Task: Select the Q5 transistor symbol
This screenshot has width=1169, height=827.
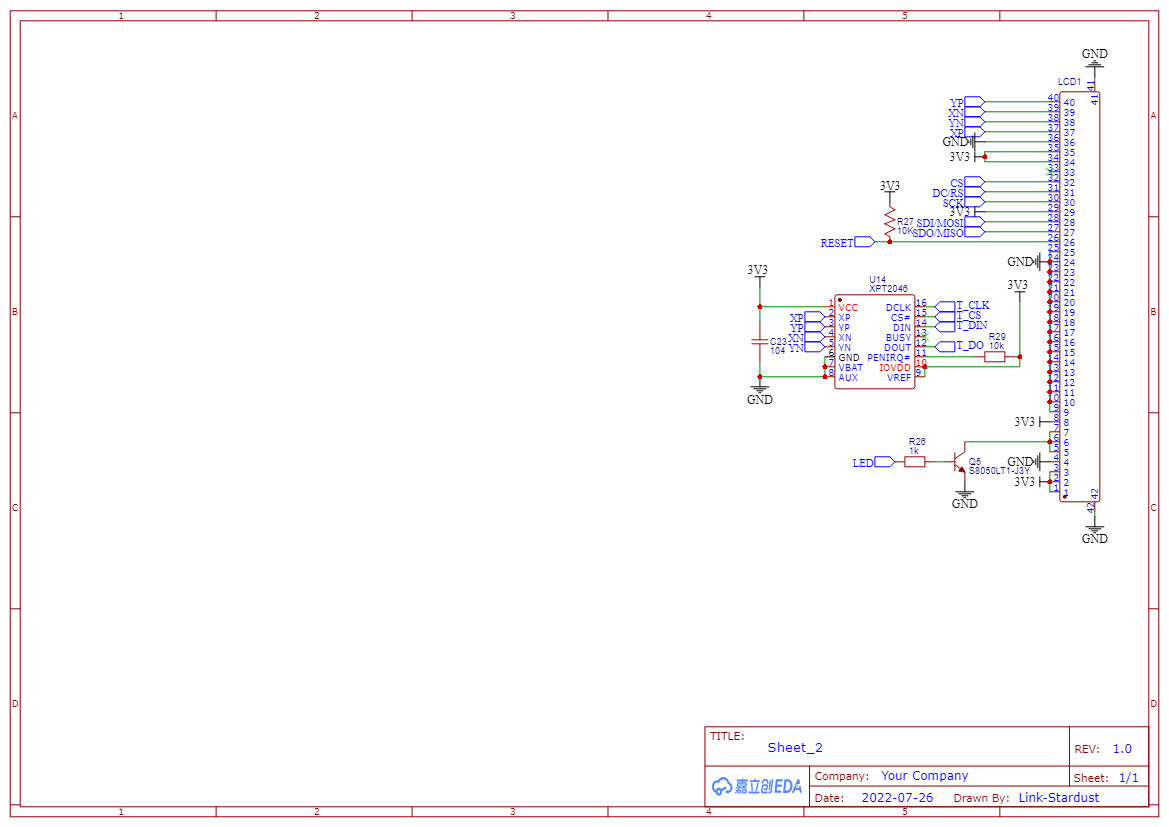Action: coord(960,462)
